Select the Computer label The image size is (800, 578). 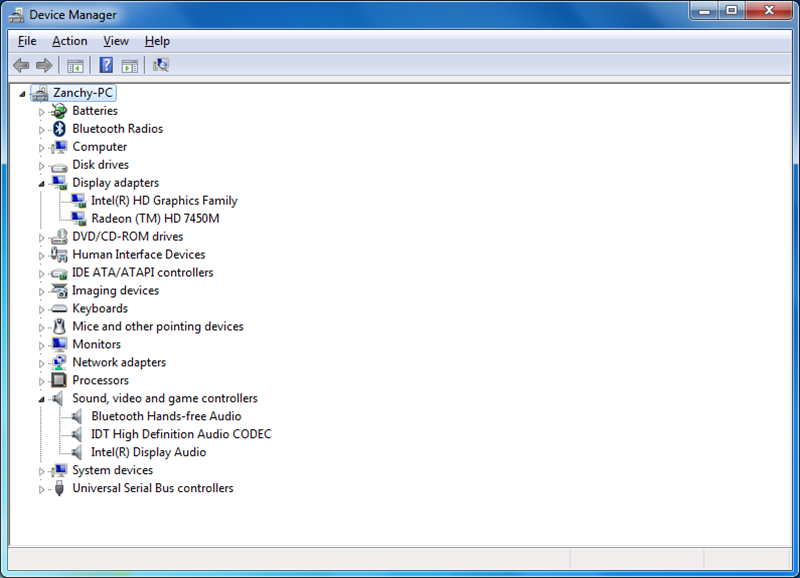coord(99,147)
